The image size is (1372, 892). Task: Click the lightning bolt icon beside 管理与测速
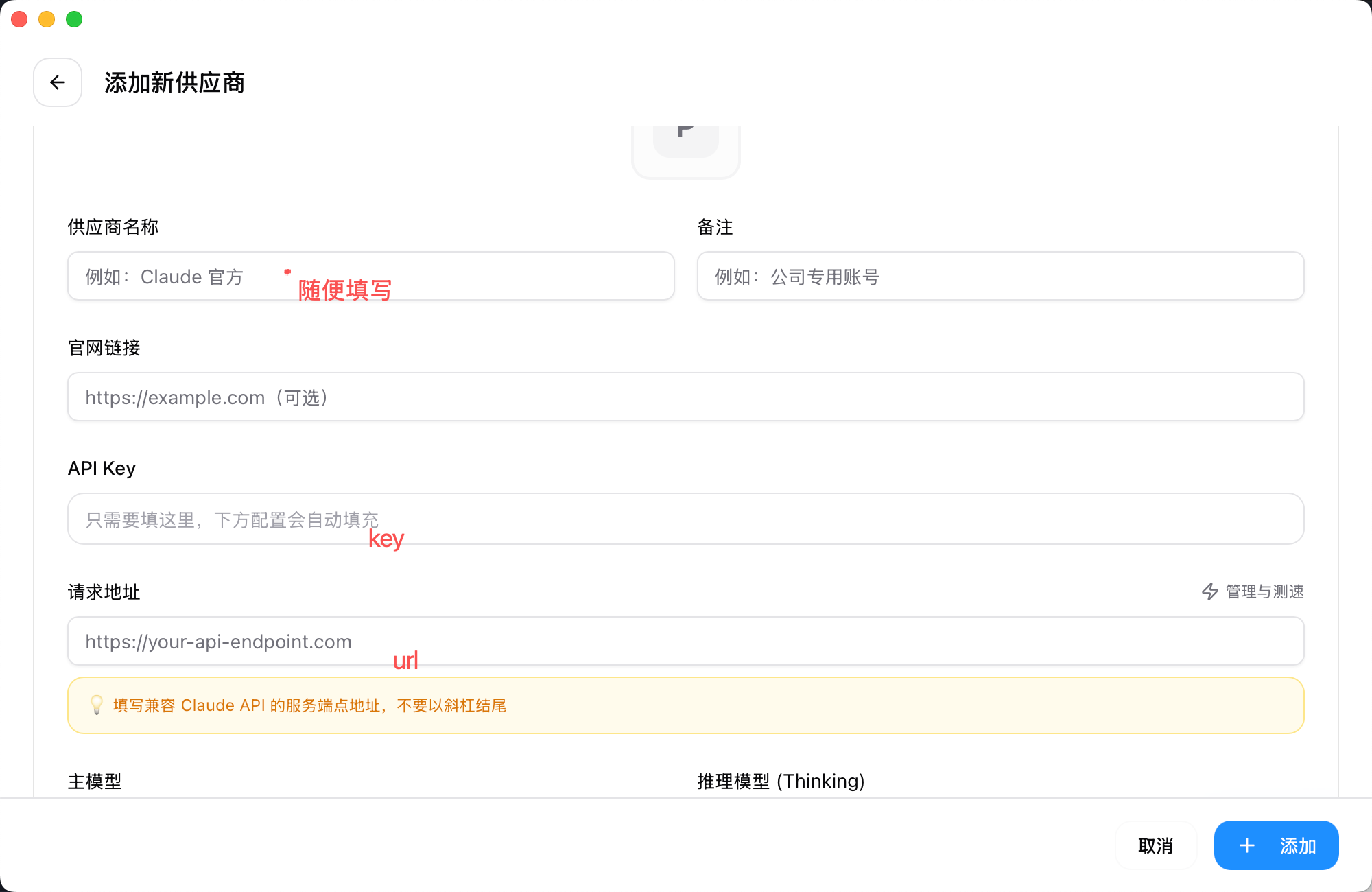pos(1210,591)
